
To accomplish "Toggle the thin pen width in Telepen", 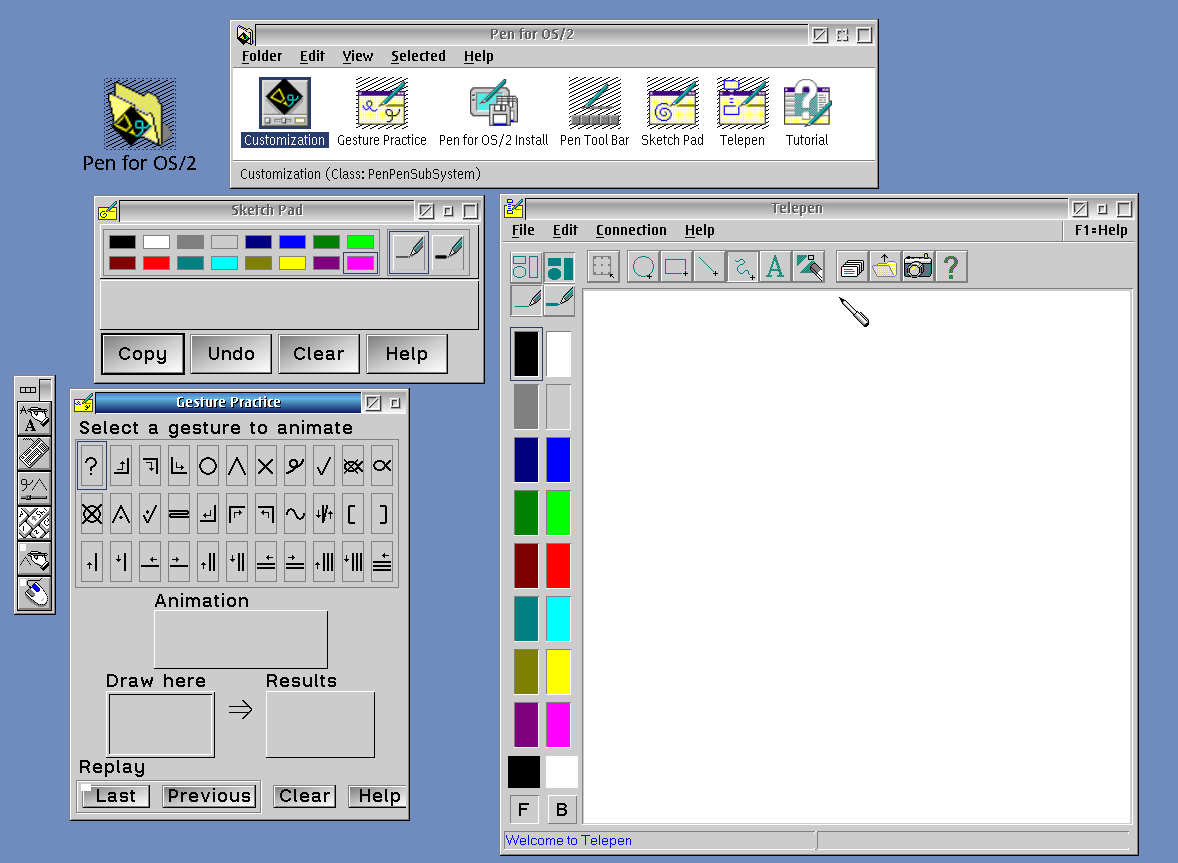I will 526,300.
